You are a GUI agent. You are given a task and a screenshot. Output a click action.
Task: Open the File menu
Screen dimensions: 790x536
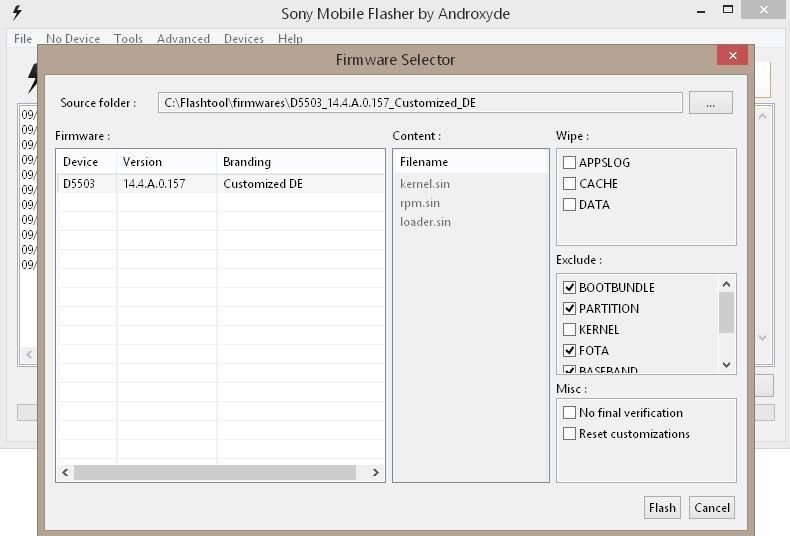pos(23,38)
